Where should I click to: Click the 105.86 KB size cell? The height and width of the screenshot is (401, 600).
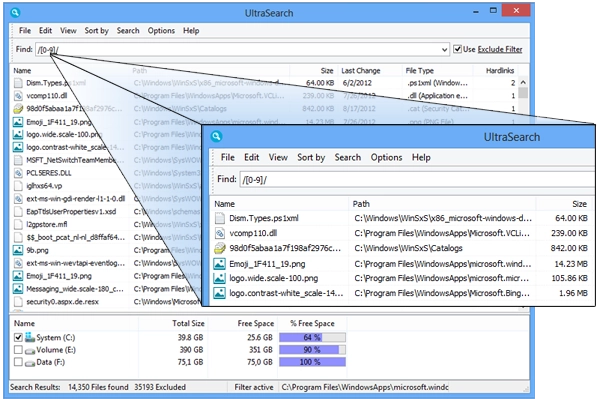[569, 279]
